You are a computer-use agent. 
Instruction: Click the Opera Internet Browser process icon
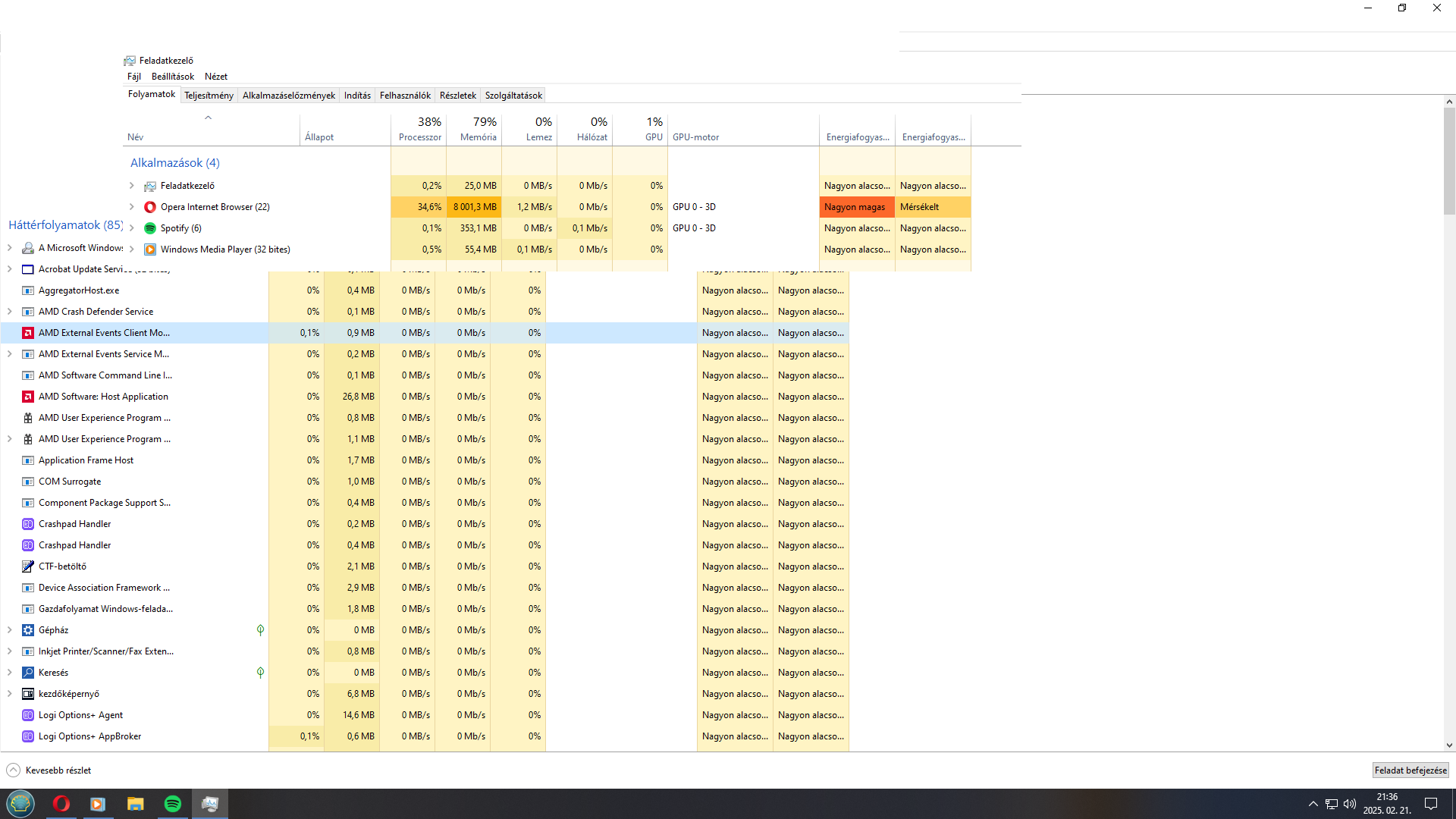[x=150, y=207]
